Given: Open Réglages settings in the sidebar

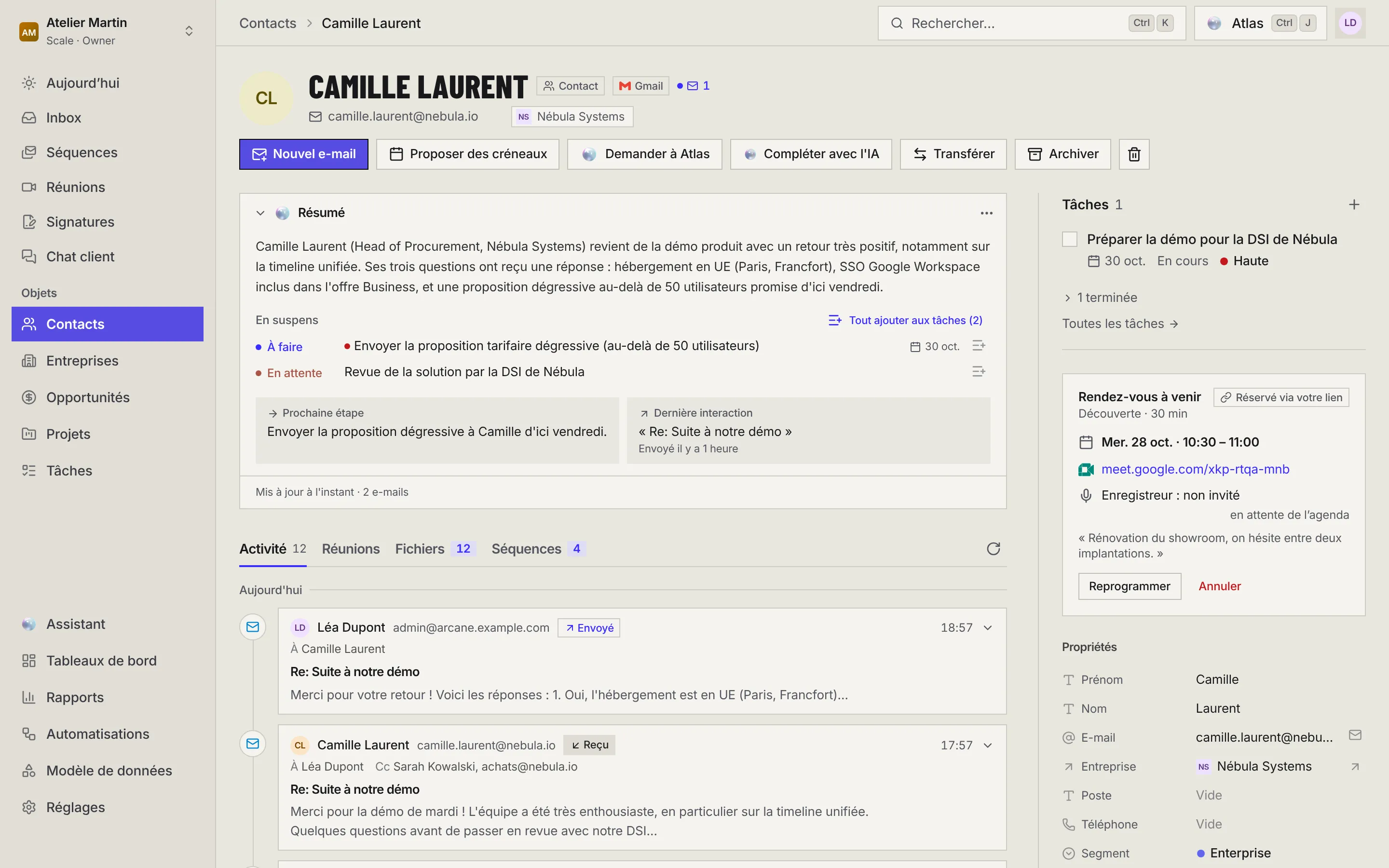Looking at the screenshot, I should (x=108, y=807).
